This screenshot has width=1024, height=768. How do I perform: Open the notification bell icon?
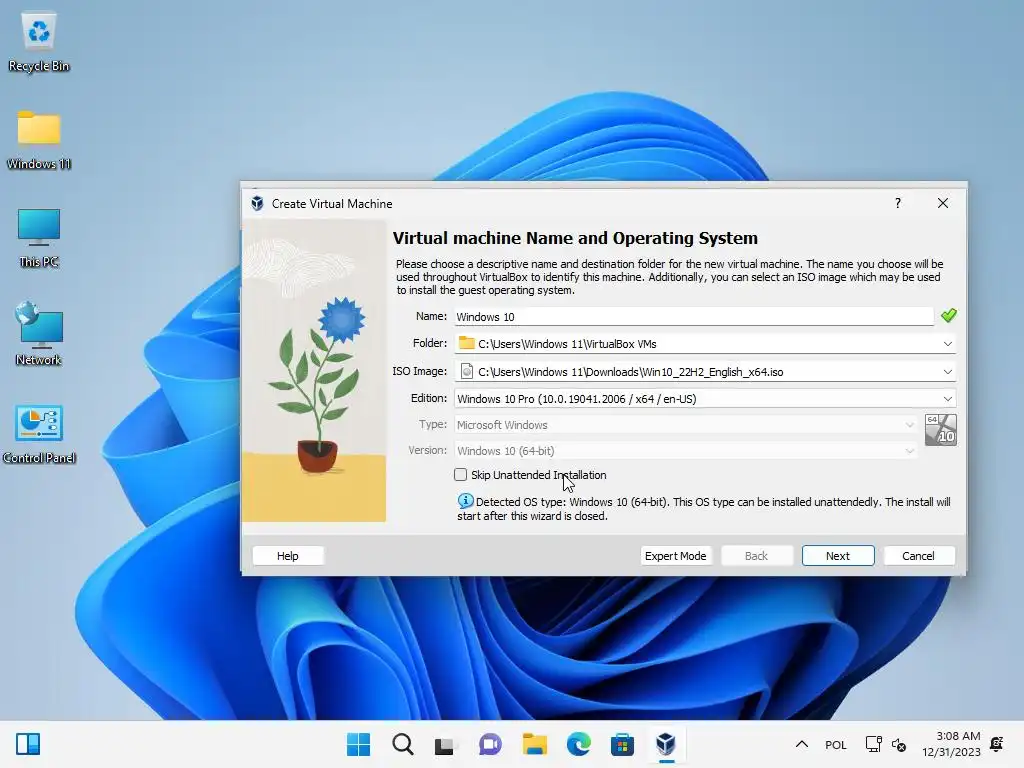[997, 744]
